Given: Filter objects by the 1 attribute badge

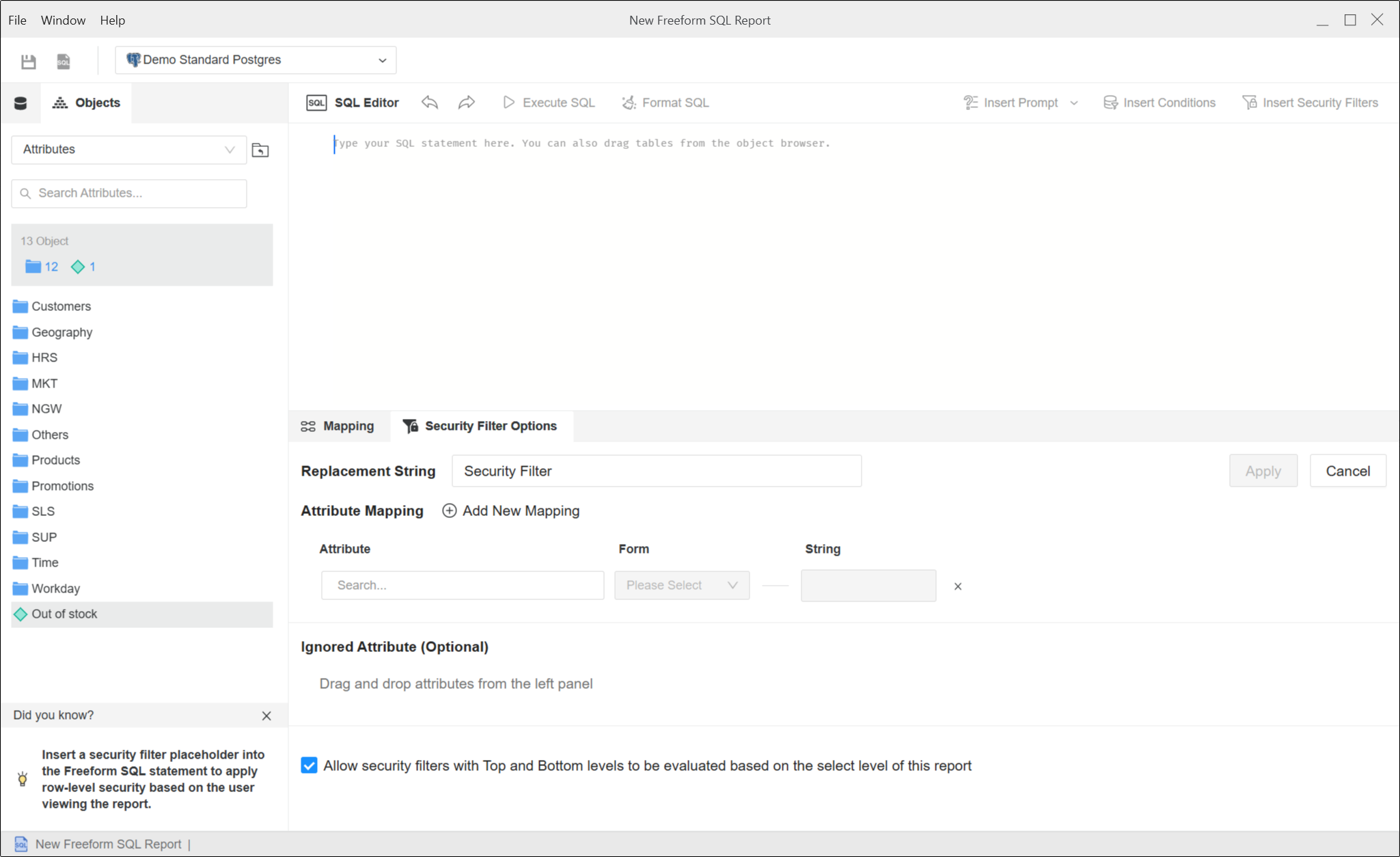Looking at the screenshot, I should coord(83,267).
